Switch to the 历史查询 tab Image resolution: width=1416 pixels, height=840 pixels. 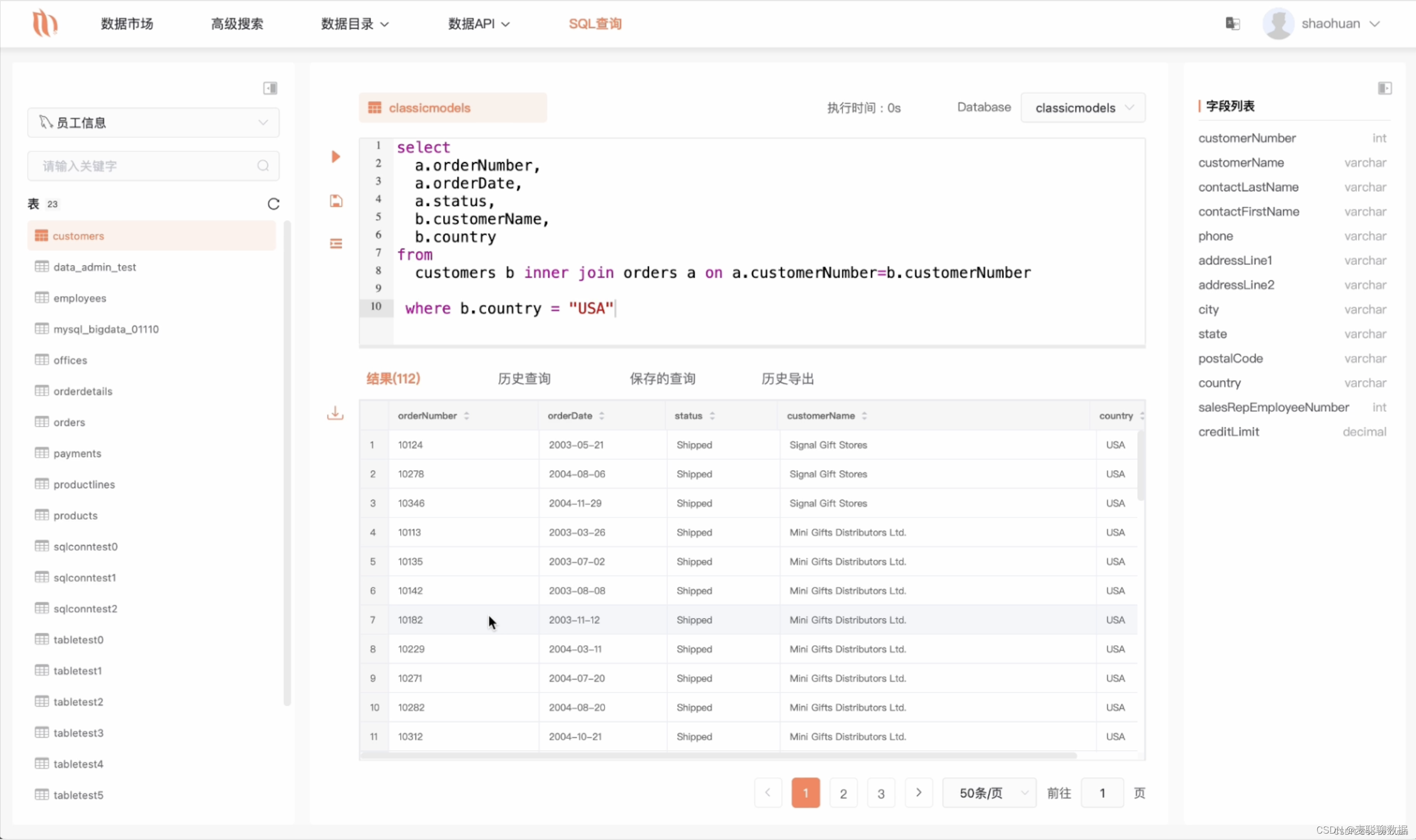point(524,378)
